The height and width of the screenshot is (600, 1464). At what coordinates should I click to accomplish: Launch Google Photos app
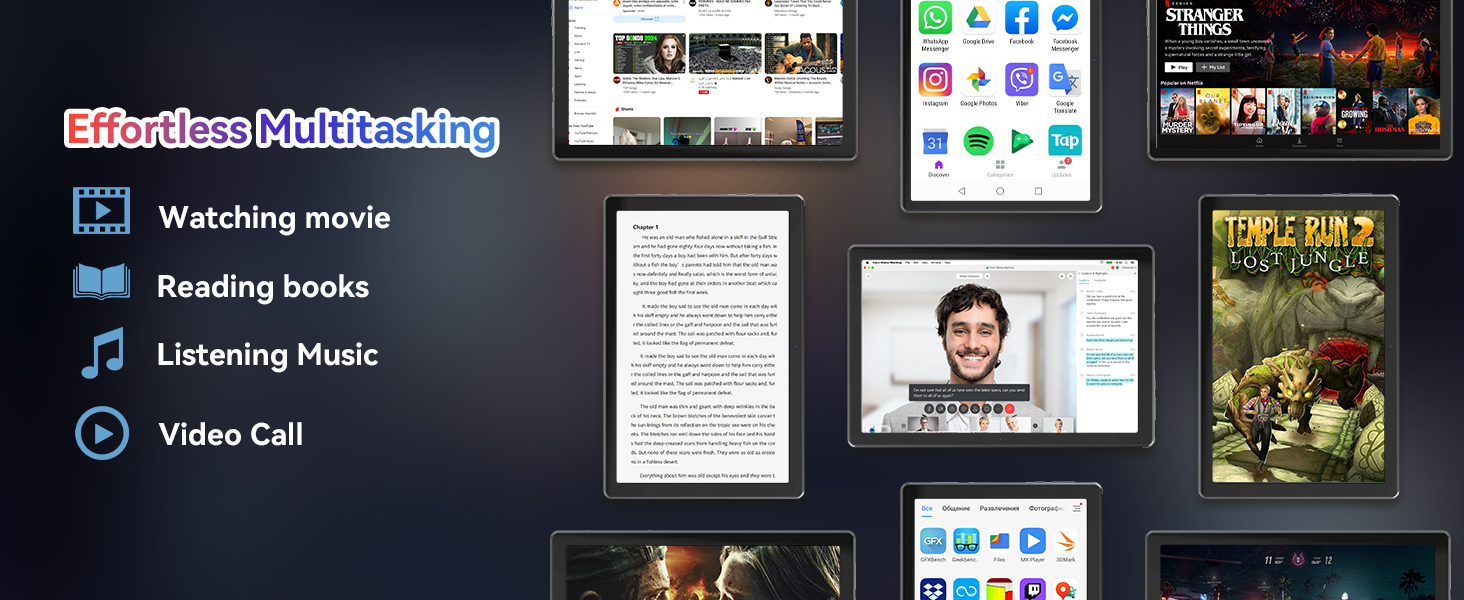(x=978, y=80)
